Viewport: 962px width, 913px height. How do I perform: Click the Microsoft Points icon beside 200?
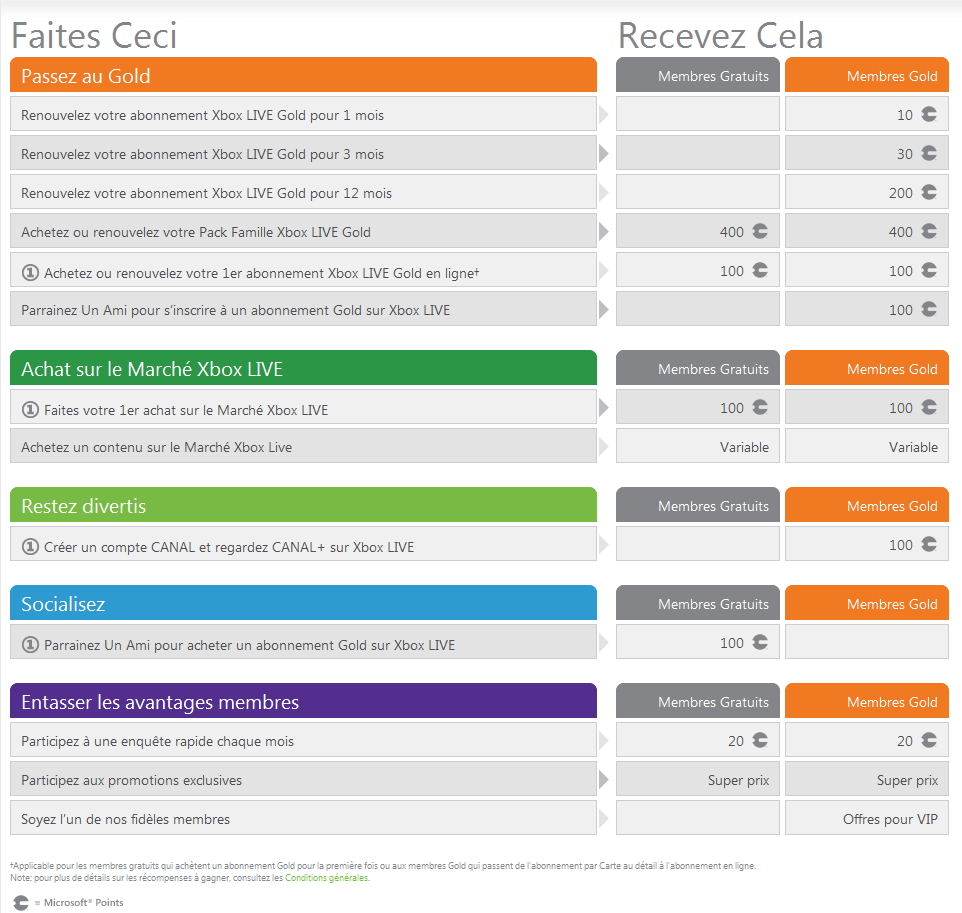[x=929, y=192]
